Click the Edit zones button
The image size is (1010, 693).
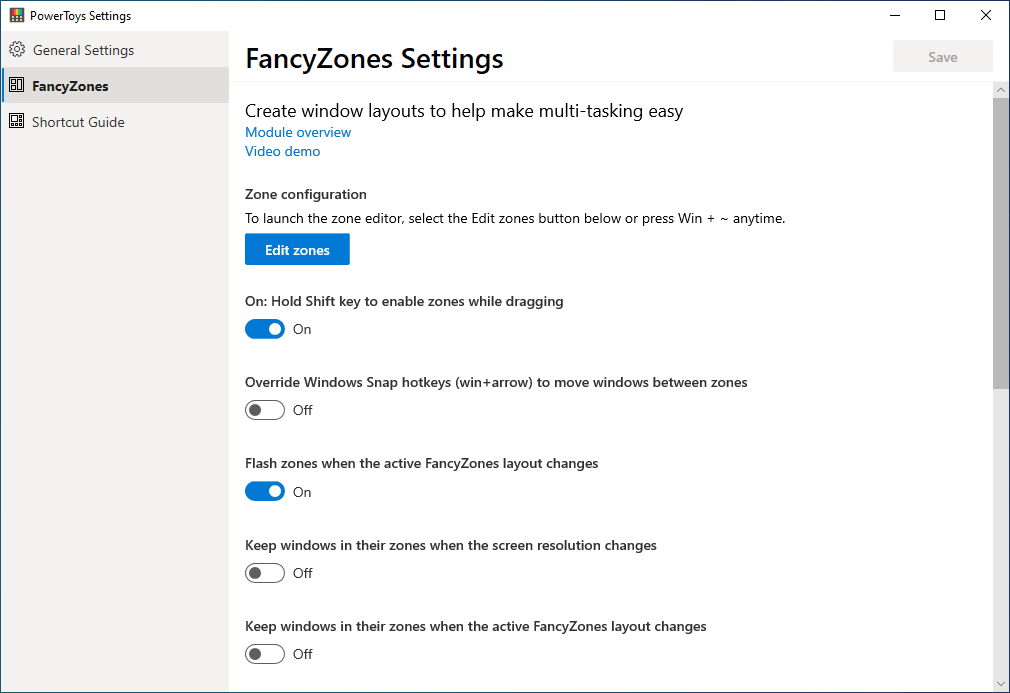click(x=297, y=249)
